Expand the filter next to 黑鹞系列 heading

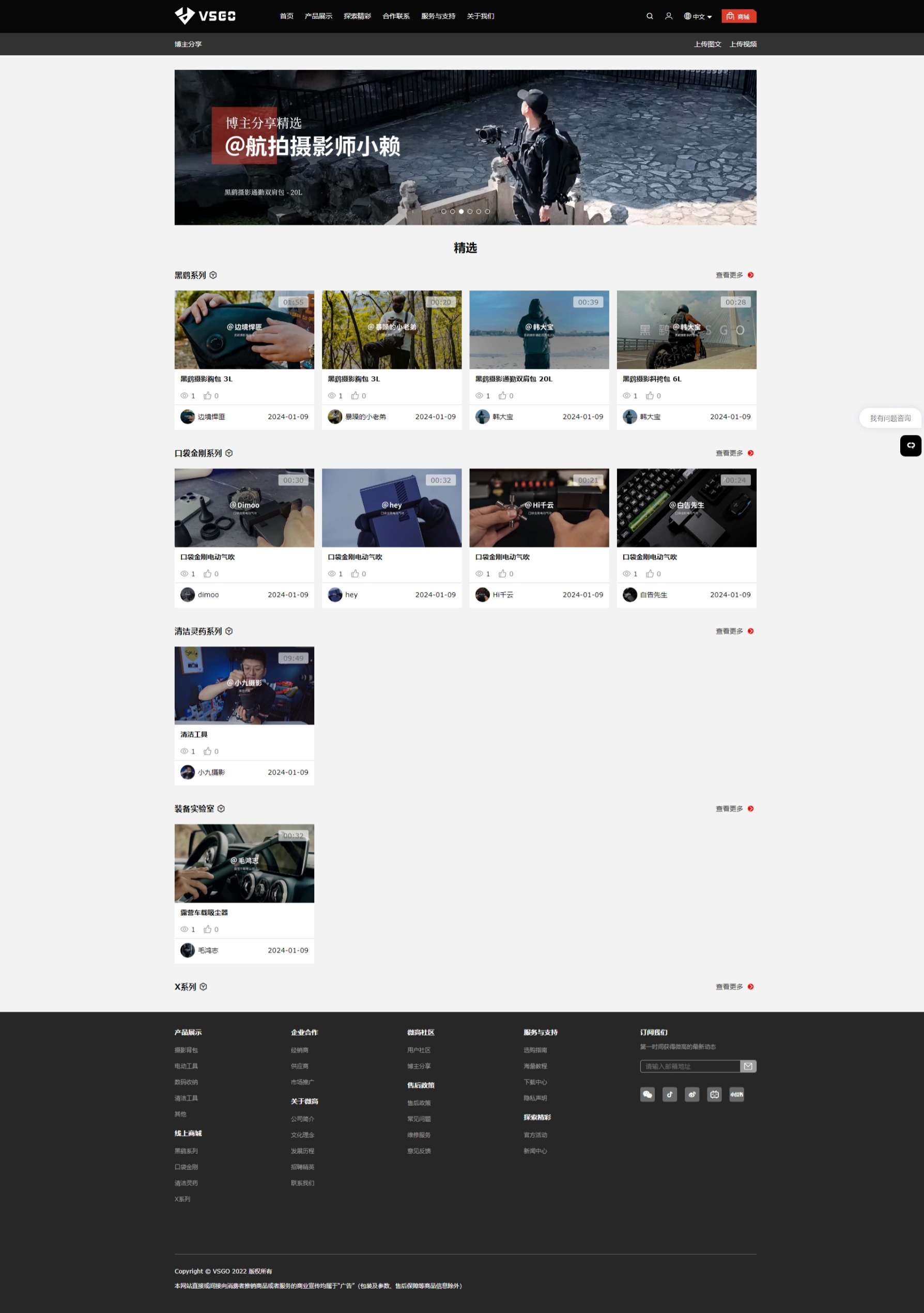tap(214, 275)
